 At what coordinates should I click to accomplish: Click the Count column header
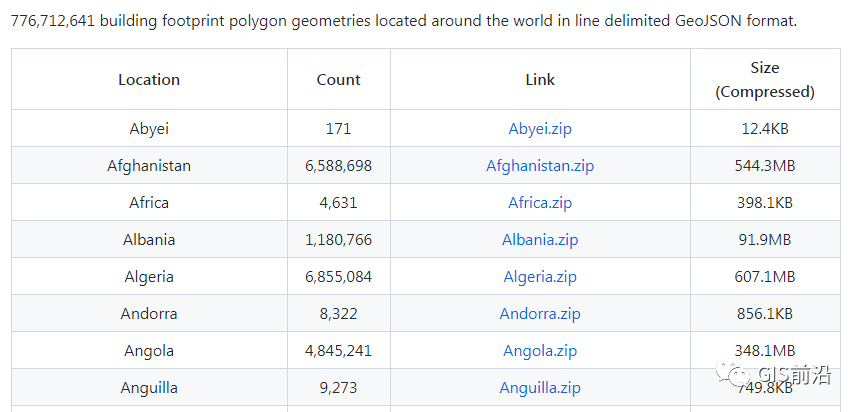(338, 80)
